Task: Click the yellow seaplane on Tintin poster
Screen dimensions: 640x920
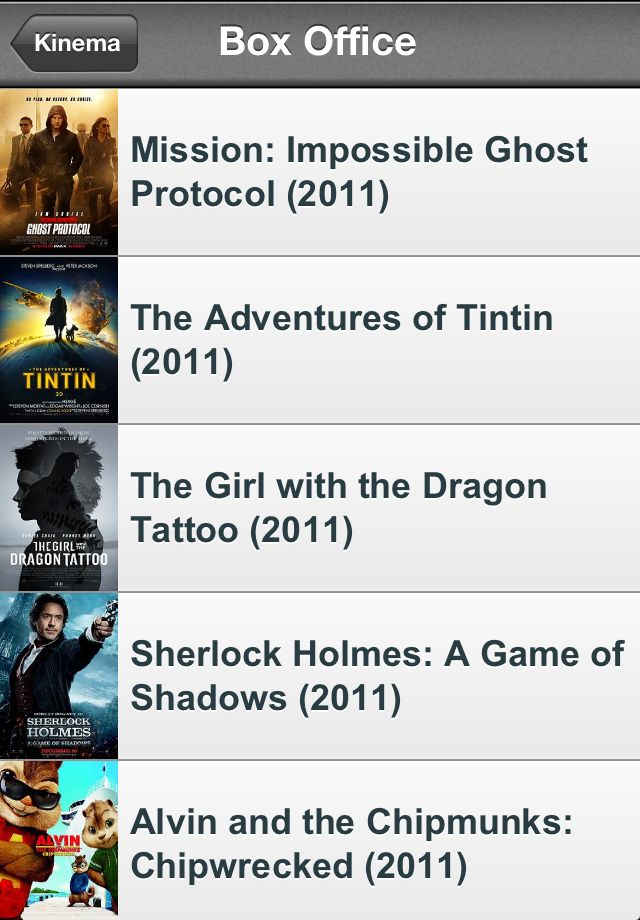Action: pyautogui.click(x=25, y=296)
